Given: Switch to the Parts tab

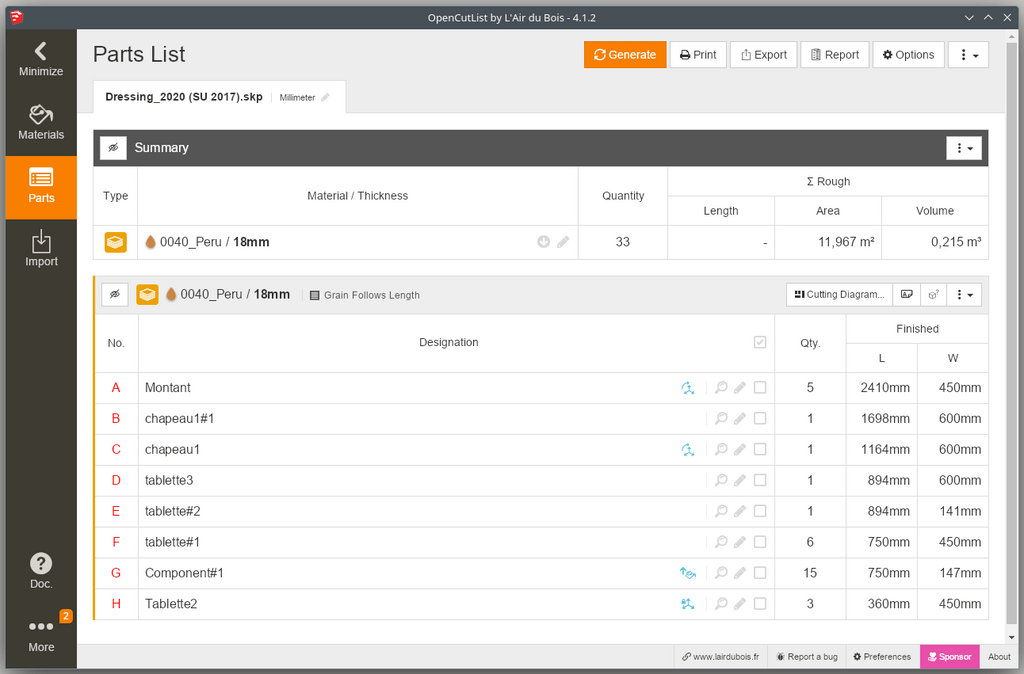Looking at the screenshot, I should (x=40, y=187).
